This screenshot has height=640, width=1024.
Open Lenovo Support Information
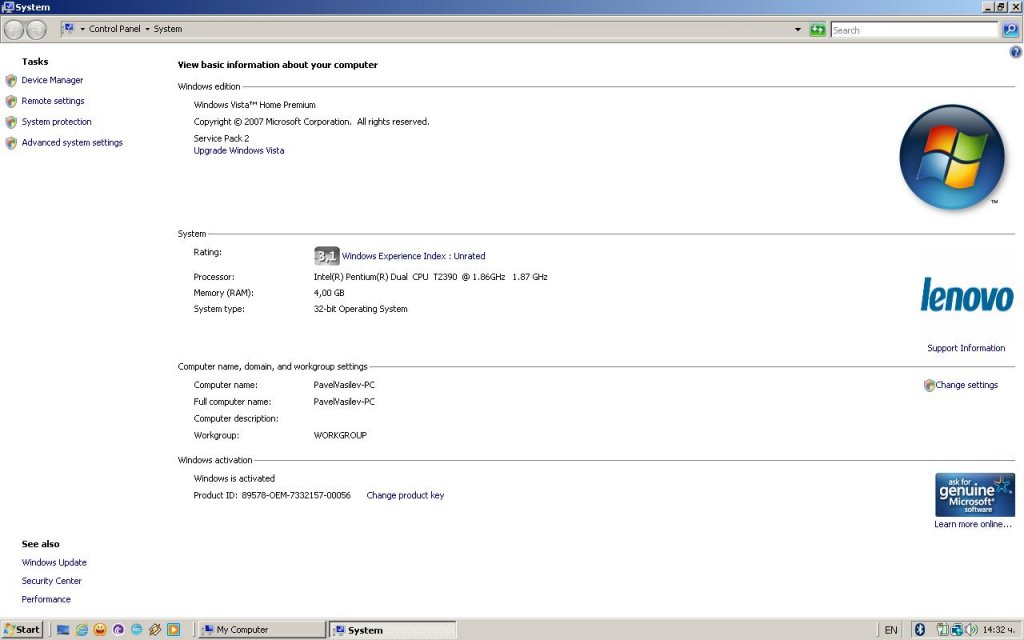(966, 348)
